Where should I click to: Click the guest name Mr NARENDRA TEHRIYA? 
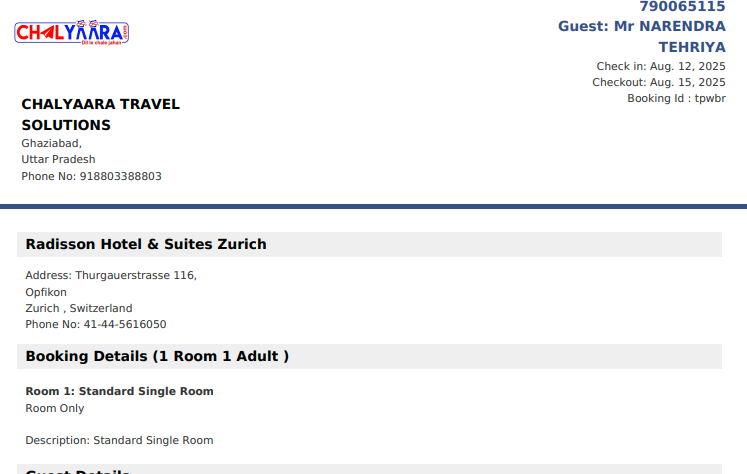tap(642, 37)
